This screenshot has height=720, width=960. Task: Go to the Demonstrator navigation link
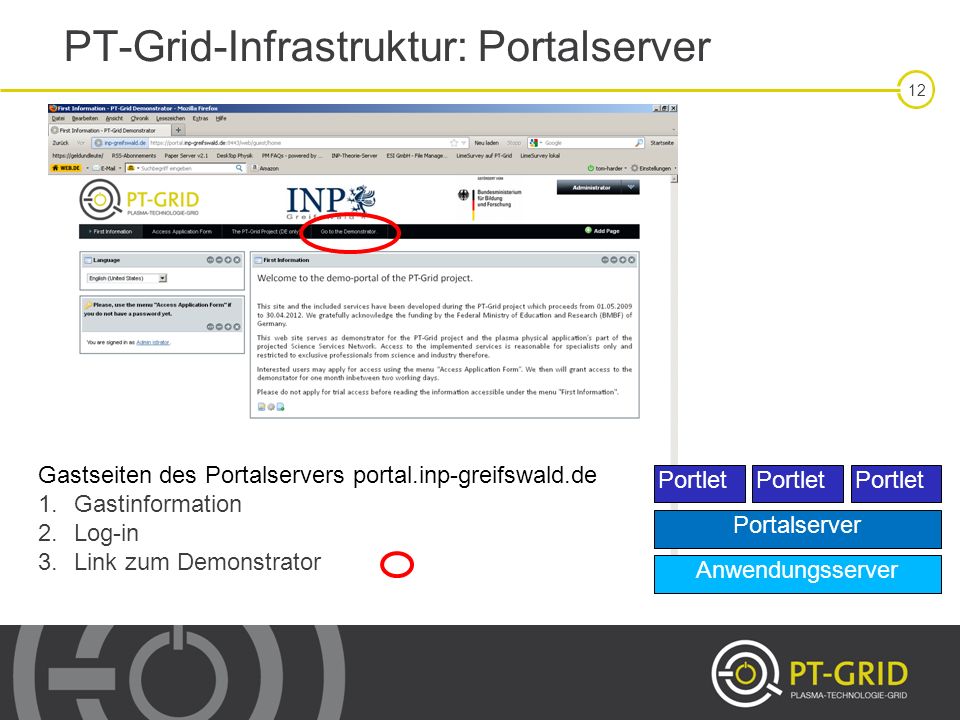[348, 231]
